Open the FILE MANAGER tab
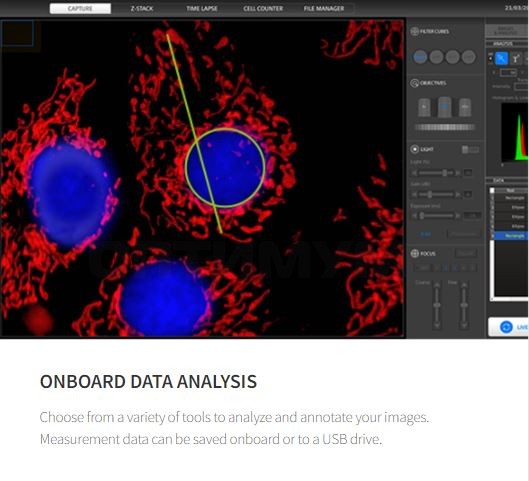The width and height of the screenshot is (529, 481). 324,8
